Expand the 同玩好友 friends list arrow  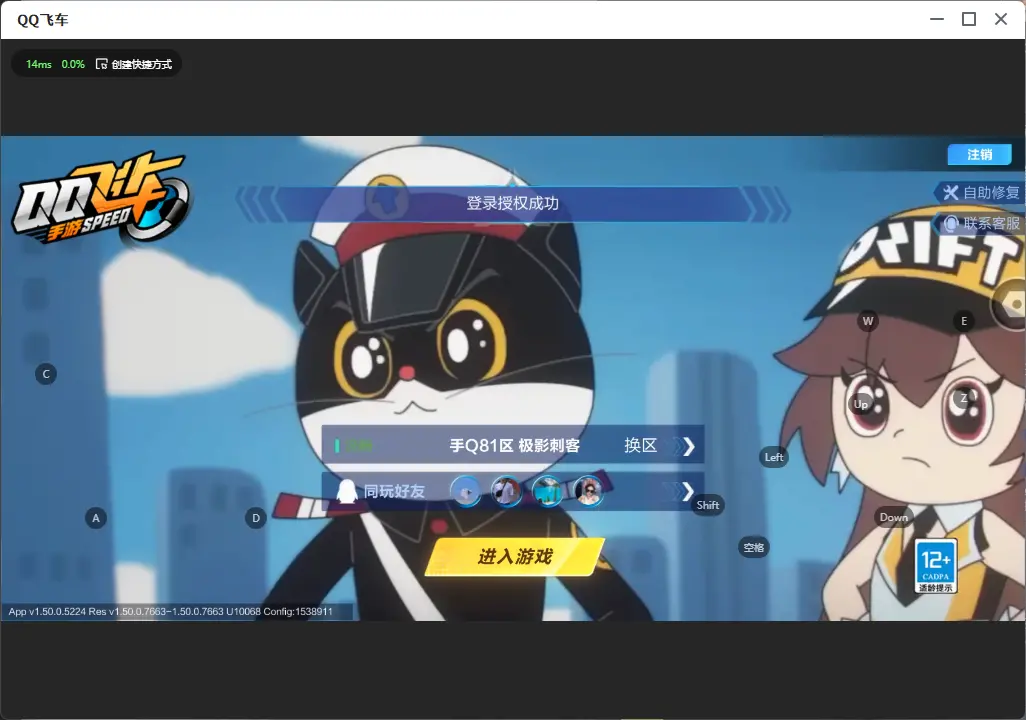pyautogui.click(x=687, y=492)
